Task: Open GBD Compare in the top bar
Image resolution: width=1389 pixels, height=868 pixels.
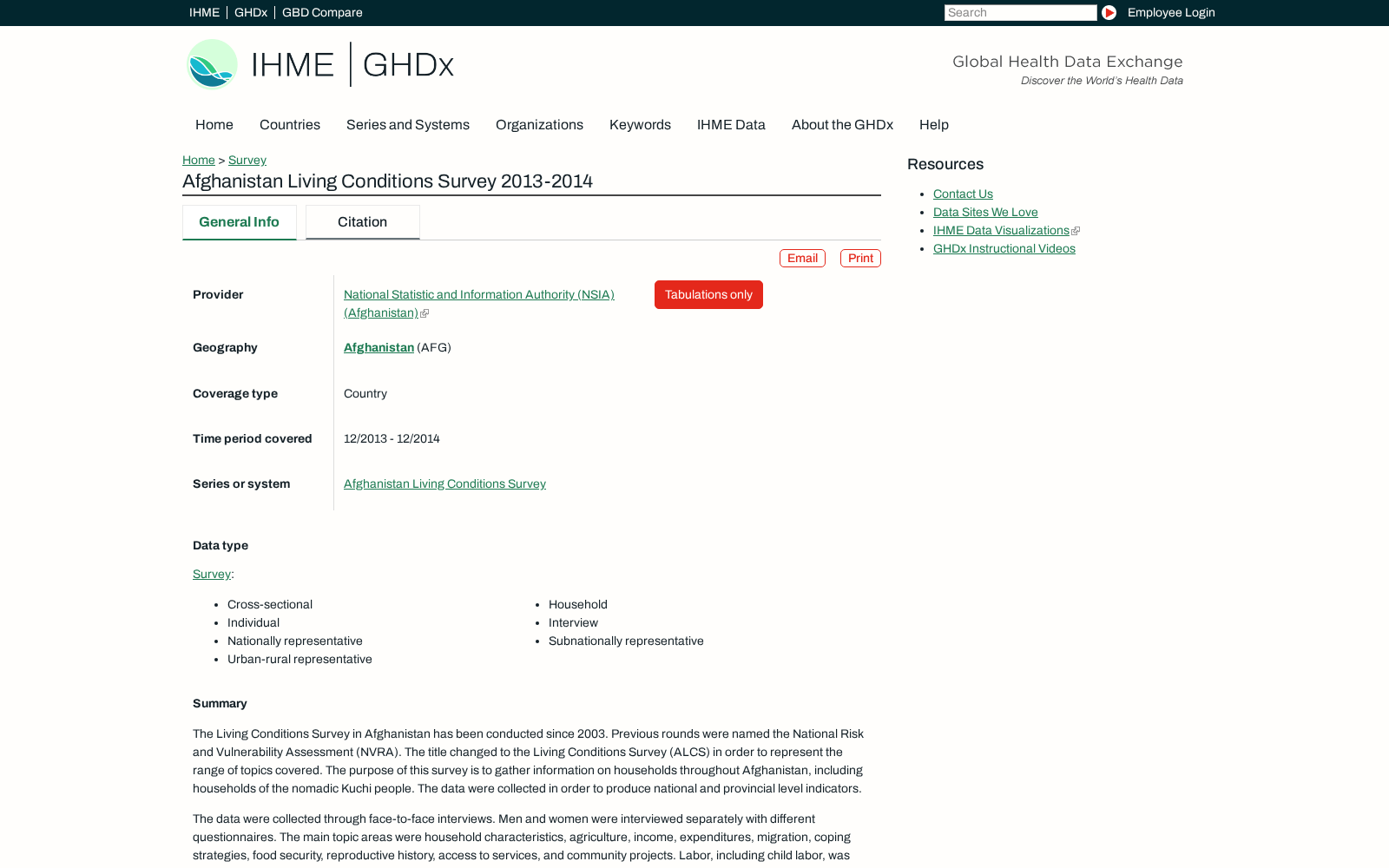Action: pos(322,12)
